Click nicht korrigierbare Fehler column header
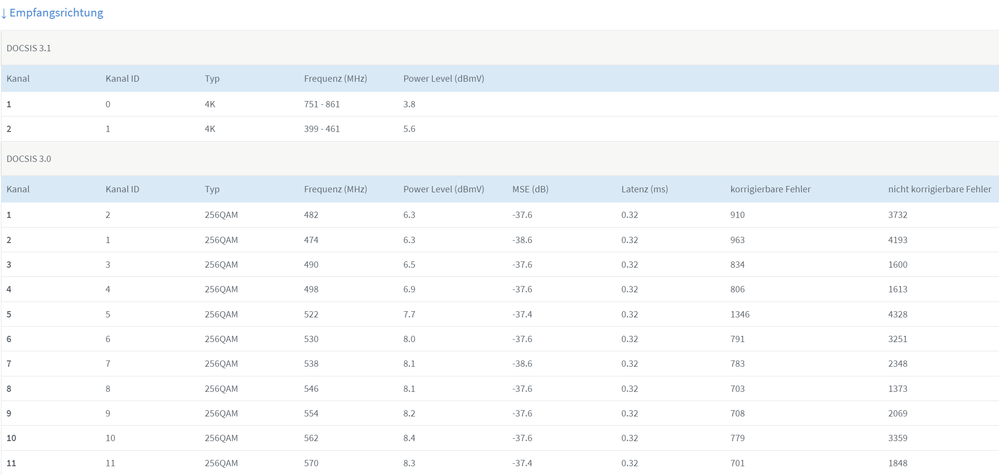 pos(940,189)
